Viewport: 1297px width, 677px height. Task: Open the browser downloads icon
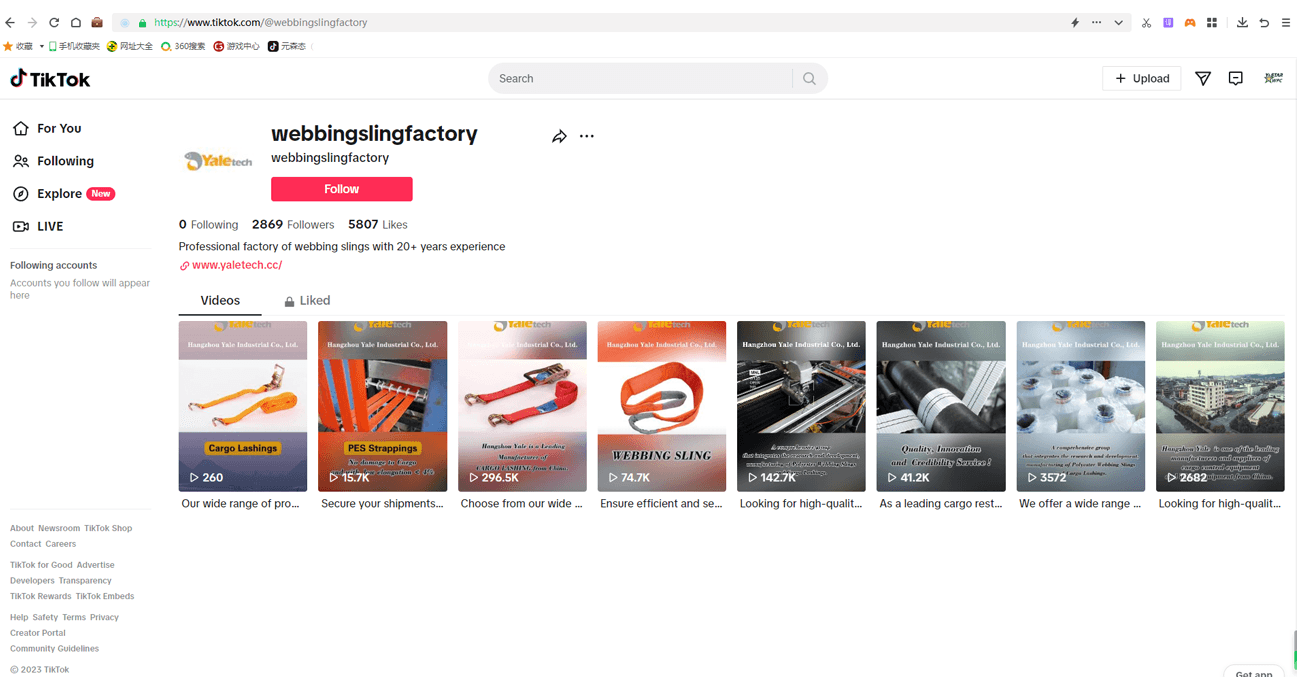[x=1242, y=22]
